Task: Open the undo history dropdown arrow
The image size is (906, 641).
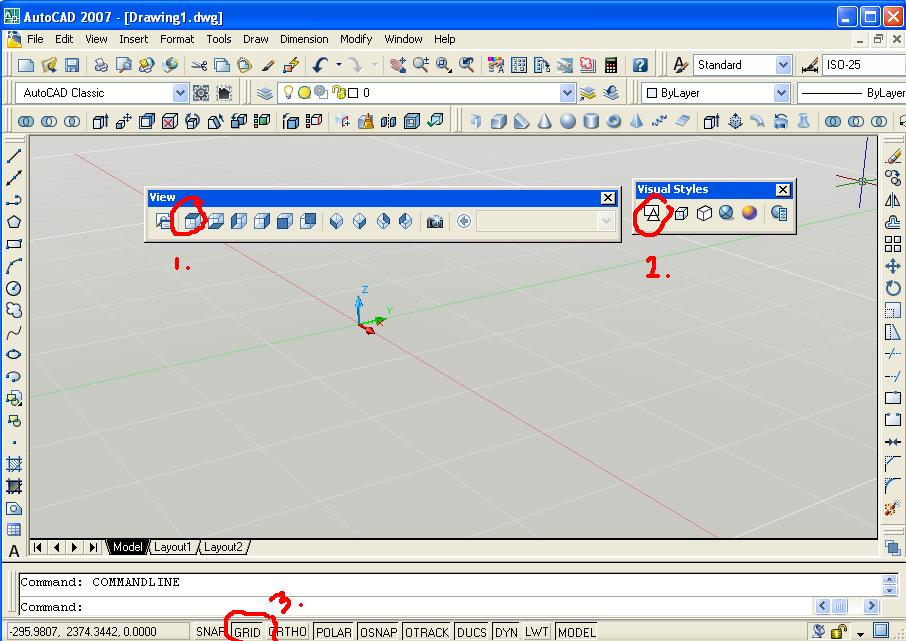Action: (x=339, y=65)
